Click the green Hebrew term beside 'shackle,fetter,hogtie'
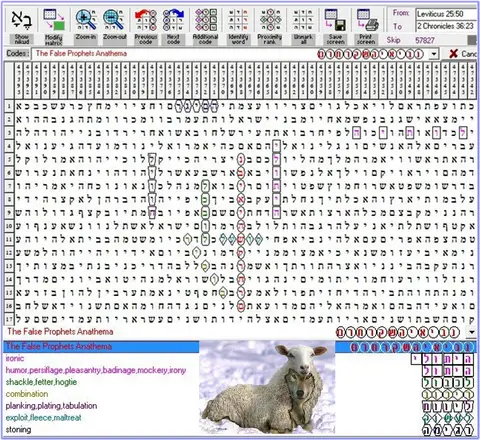480x440 pixels. (x=448, y=383)
